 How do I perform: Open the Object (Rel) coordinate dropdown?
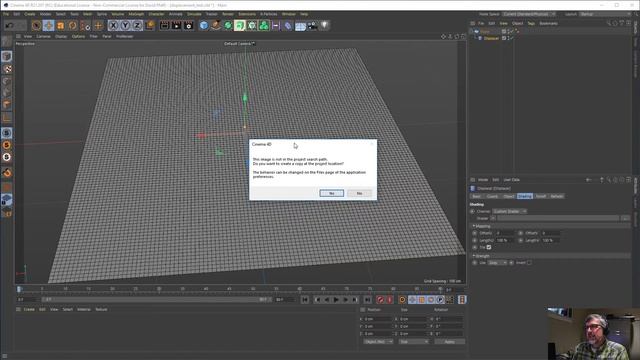378,342
